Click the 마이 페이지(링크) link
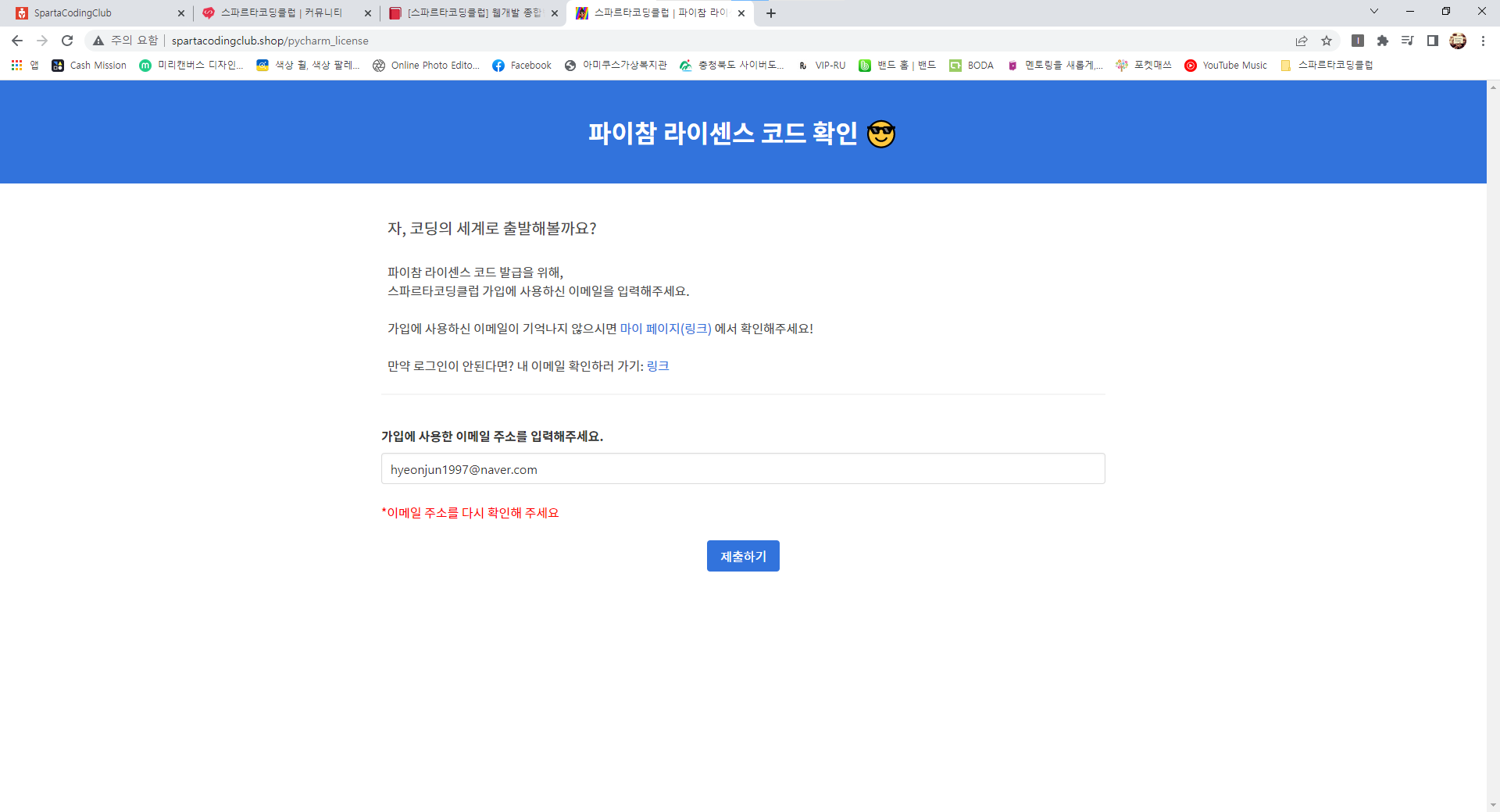Screen dimensions: 1500x812 pyautogui.click(x=666, y=329)
